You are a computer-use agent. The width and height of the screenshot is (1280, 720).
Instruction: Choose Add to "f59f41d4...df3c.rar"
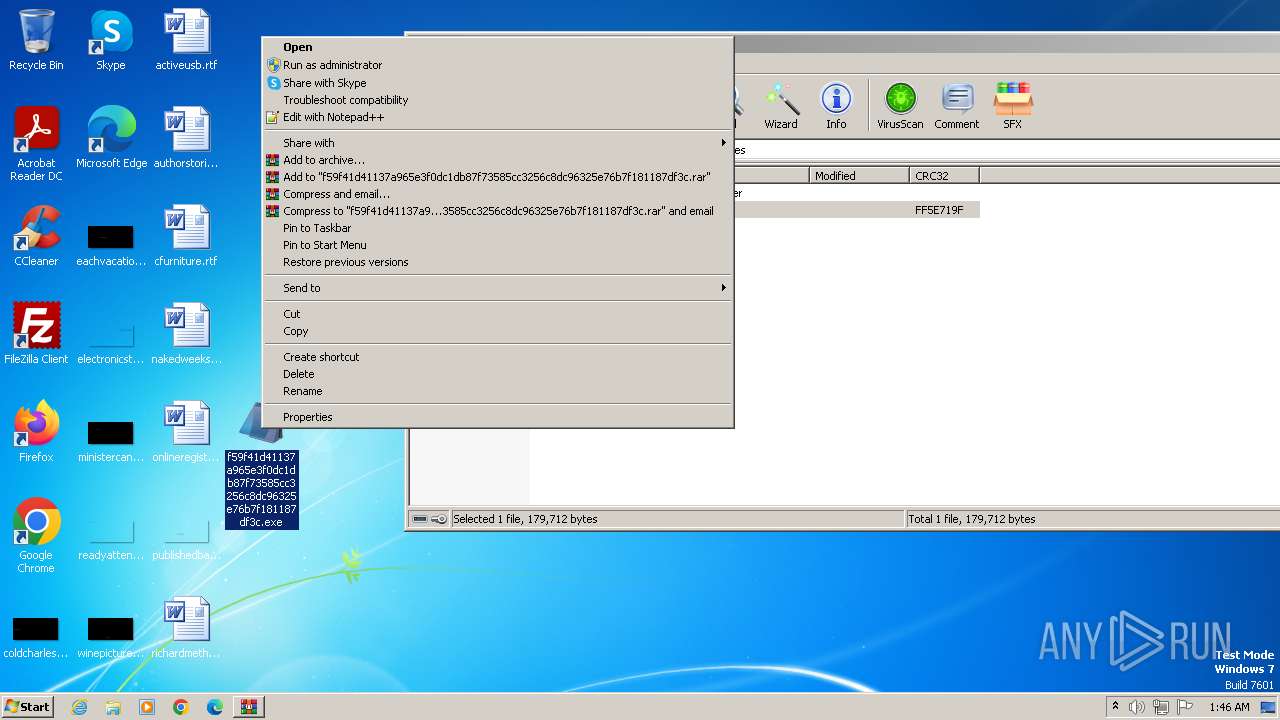(x=497, y=177)
